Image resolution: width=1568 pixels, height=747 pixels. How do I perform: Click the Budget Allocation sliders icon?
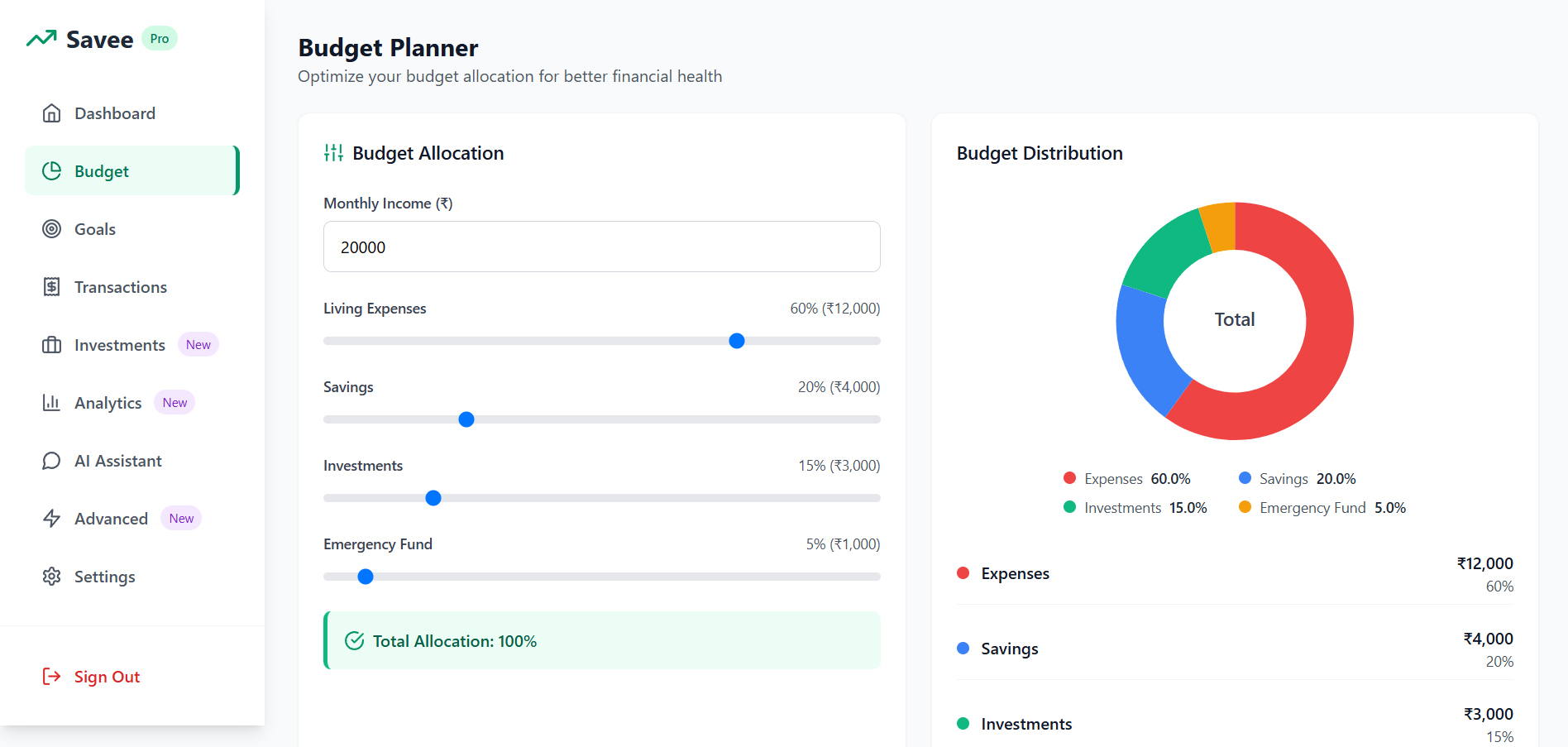[x=333, y=153]
